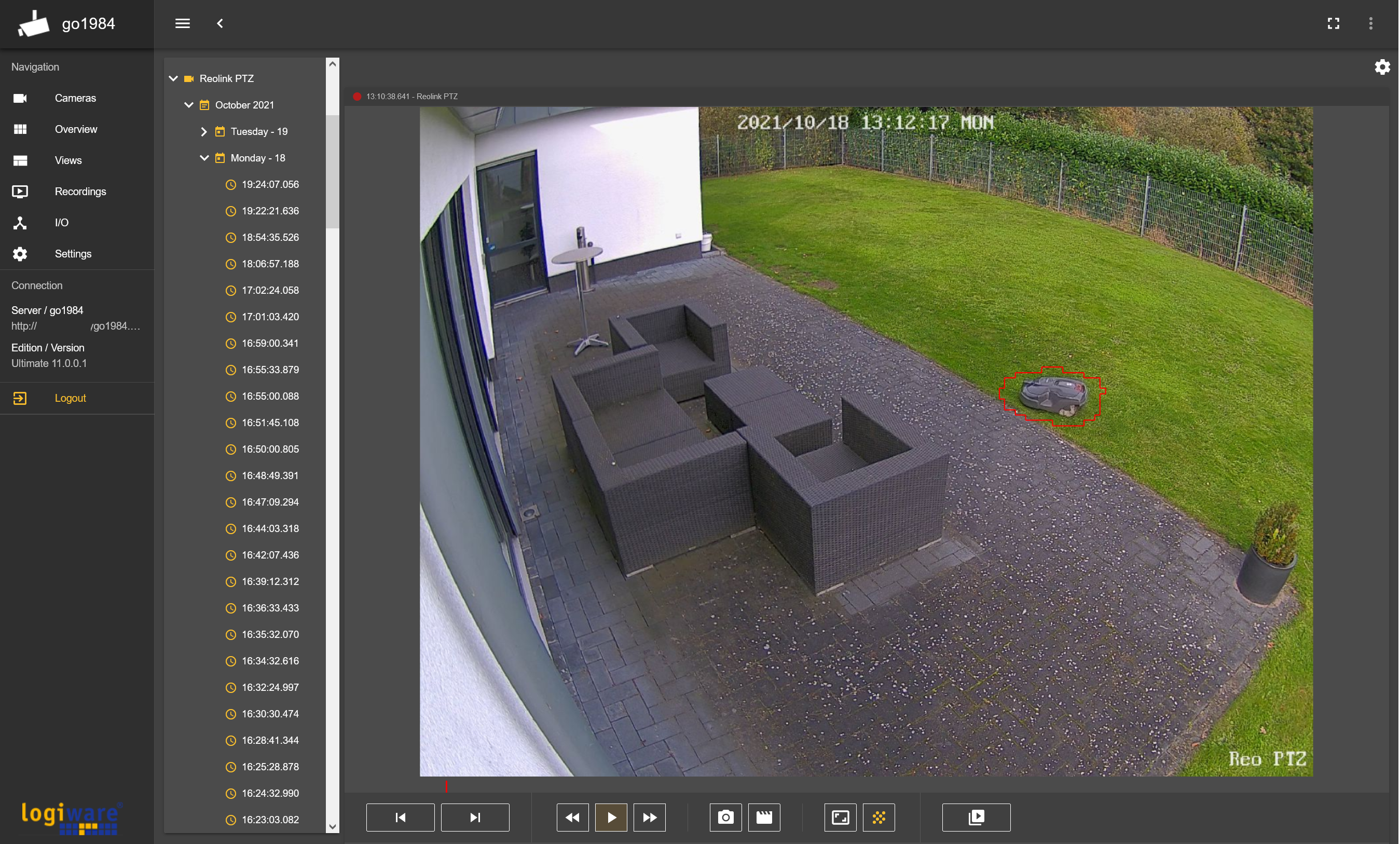Open recording 16:24:32.990

click(270, 793)
